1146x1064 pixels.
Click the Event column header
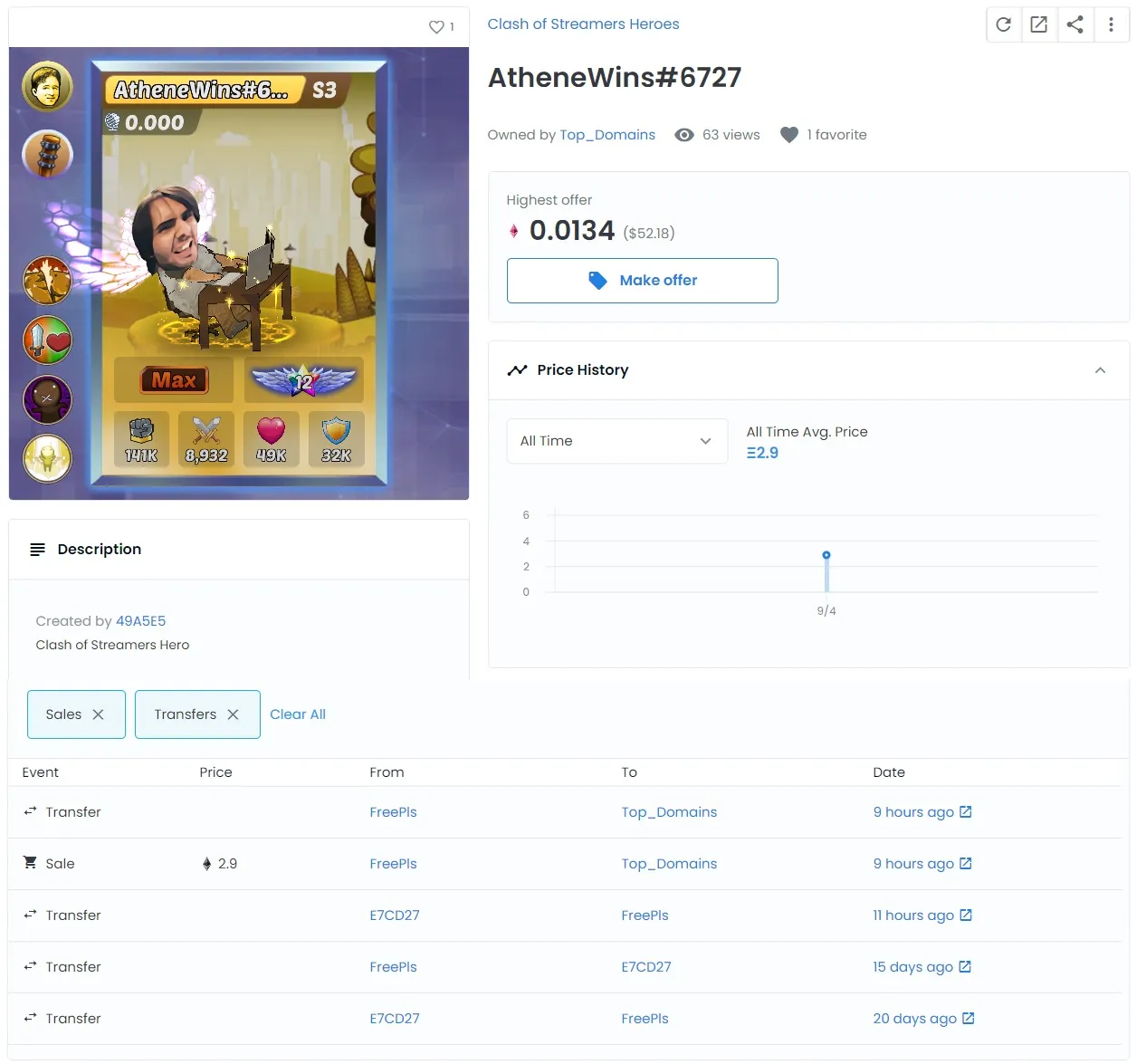pyautogui.click(x=40, y=772)
